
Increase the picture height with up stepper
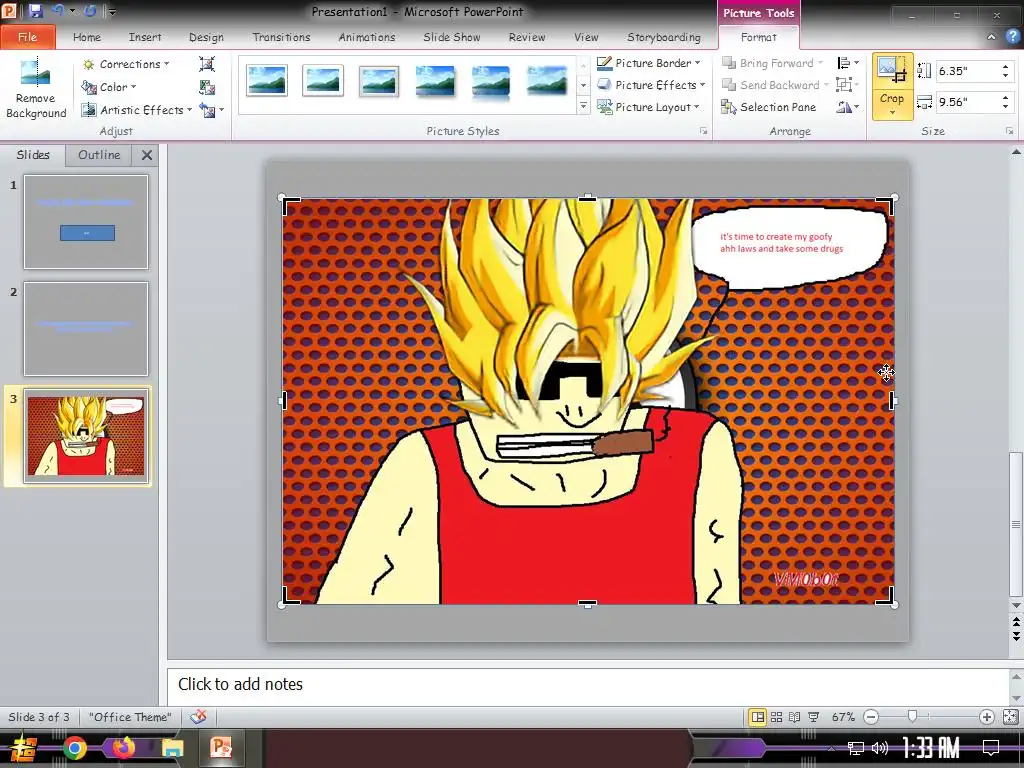pyautogui.click(x=1006, y=66)
